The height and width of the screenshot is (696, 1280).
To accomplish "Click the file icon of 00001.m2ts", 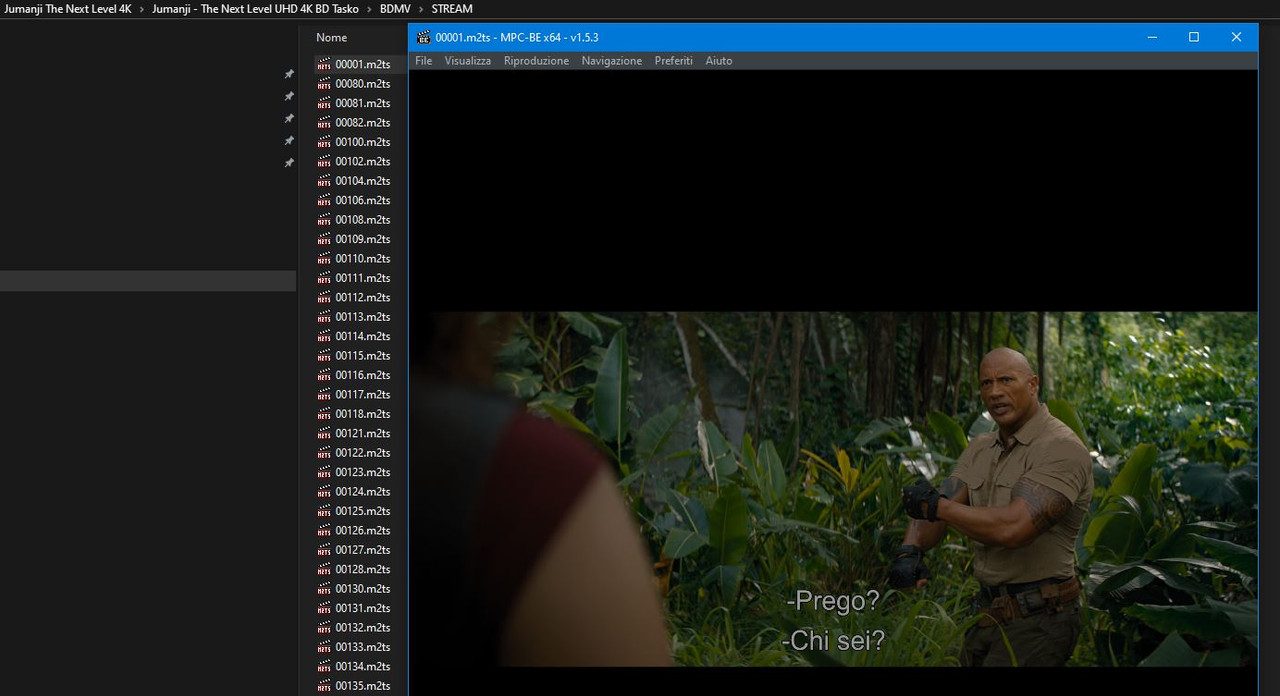I will coord(324,64).
